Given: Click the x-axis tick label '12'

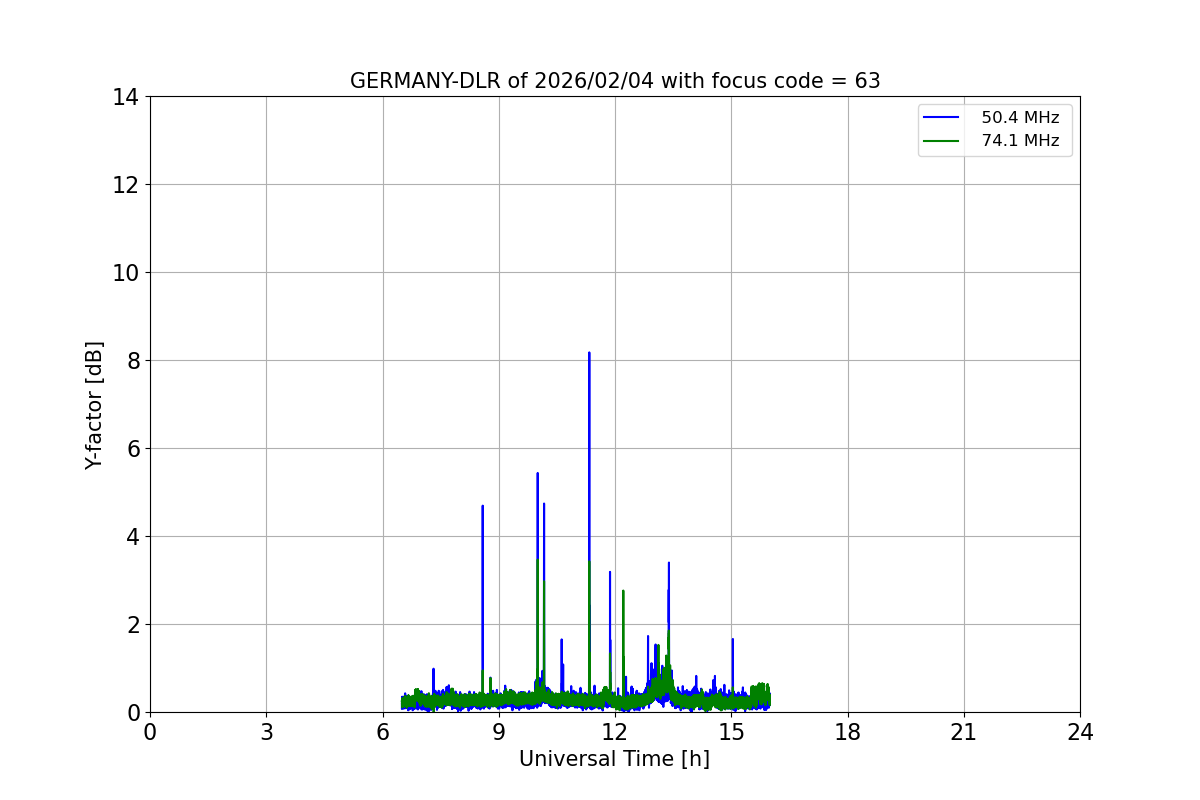Looking at the screenshot, I should pyautogui.click(x=615, y=732).
